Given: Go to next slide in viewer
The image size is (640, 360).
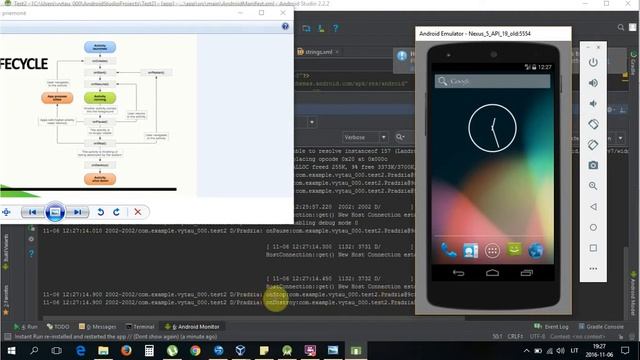Looking at the screenshot, I should 78,212.
